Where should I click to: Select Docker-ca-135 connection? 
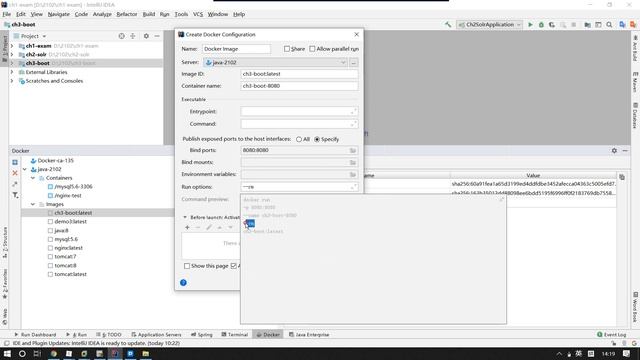pos(56,160)
